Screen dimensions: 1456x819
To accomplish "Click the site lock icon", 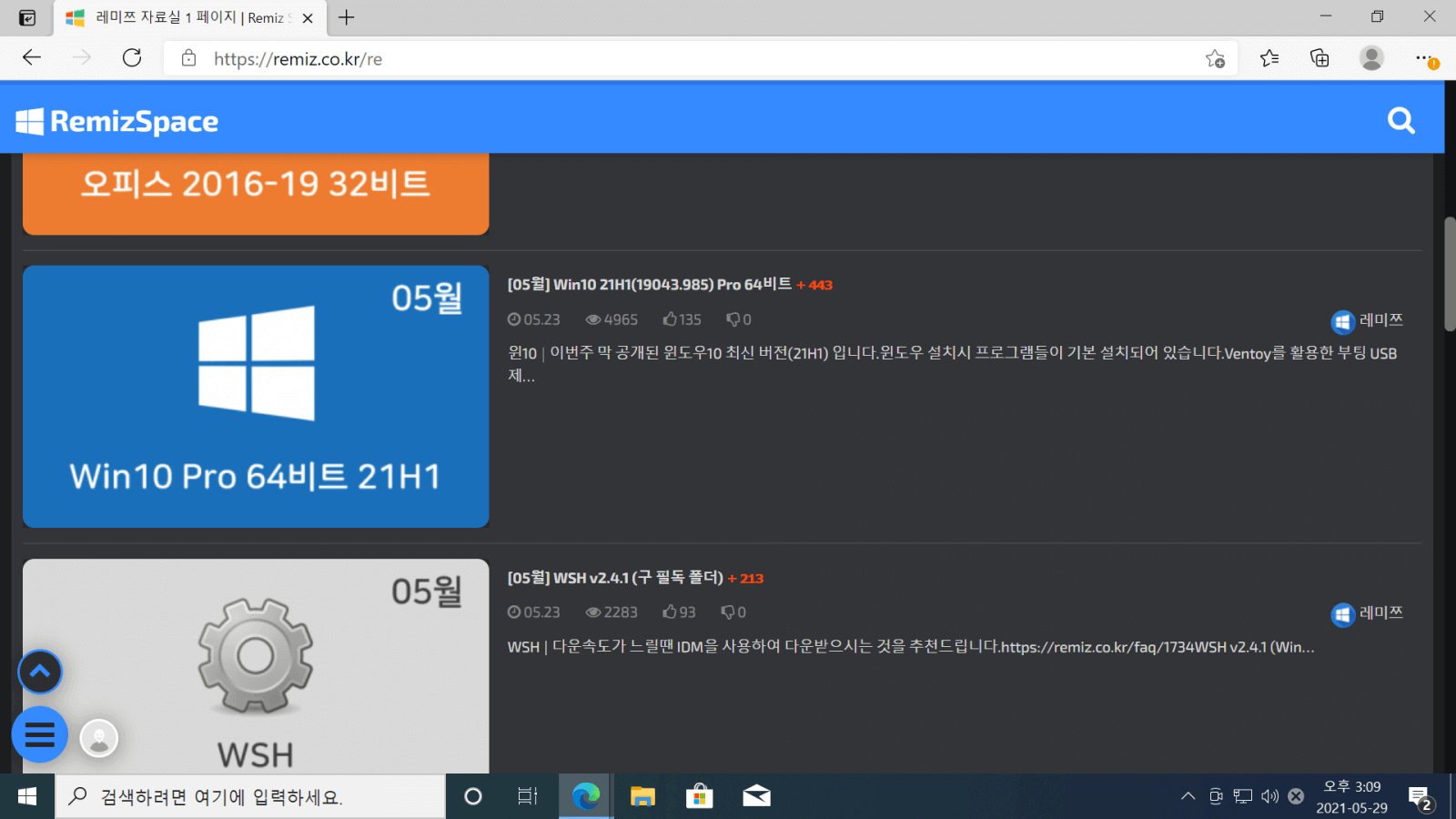I will [x=188, y=58].
